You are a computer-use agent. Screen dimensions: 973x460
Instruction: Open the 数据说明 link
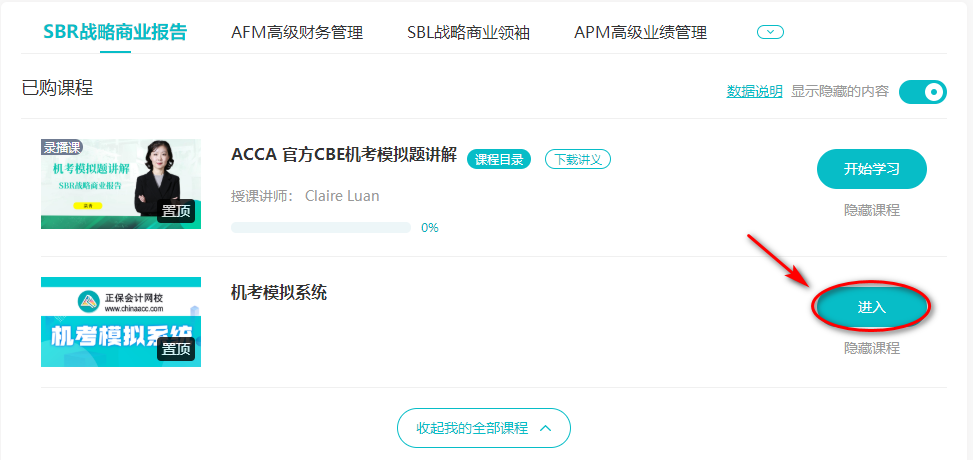[x=754, y=91]
